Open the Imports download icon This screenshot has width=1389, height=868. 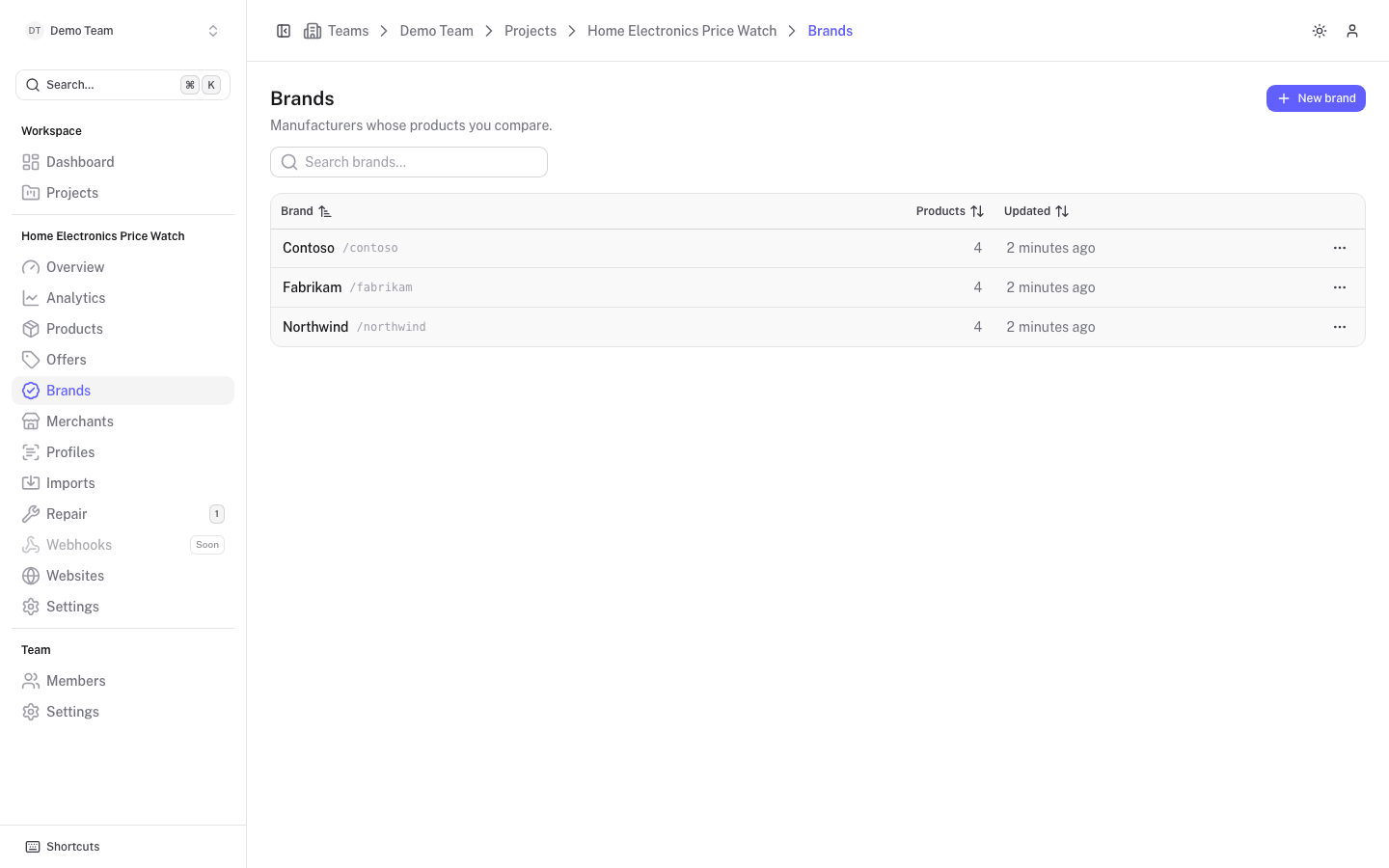tap(31, 483)
